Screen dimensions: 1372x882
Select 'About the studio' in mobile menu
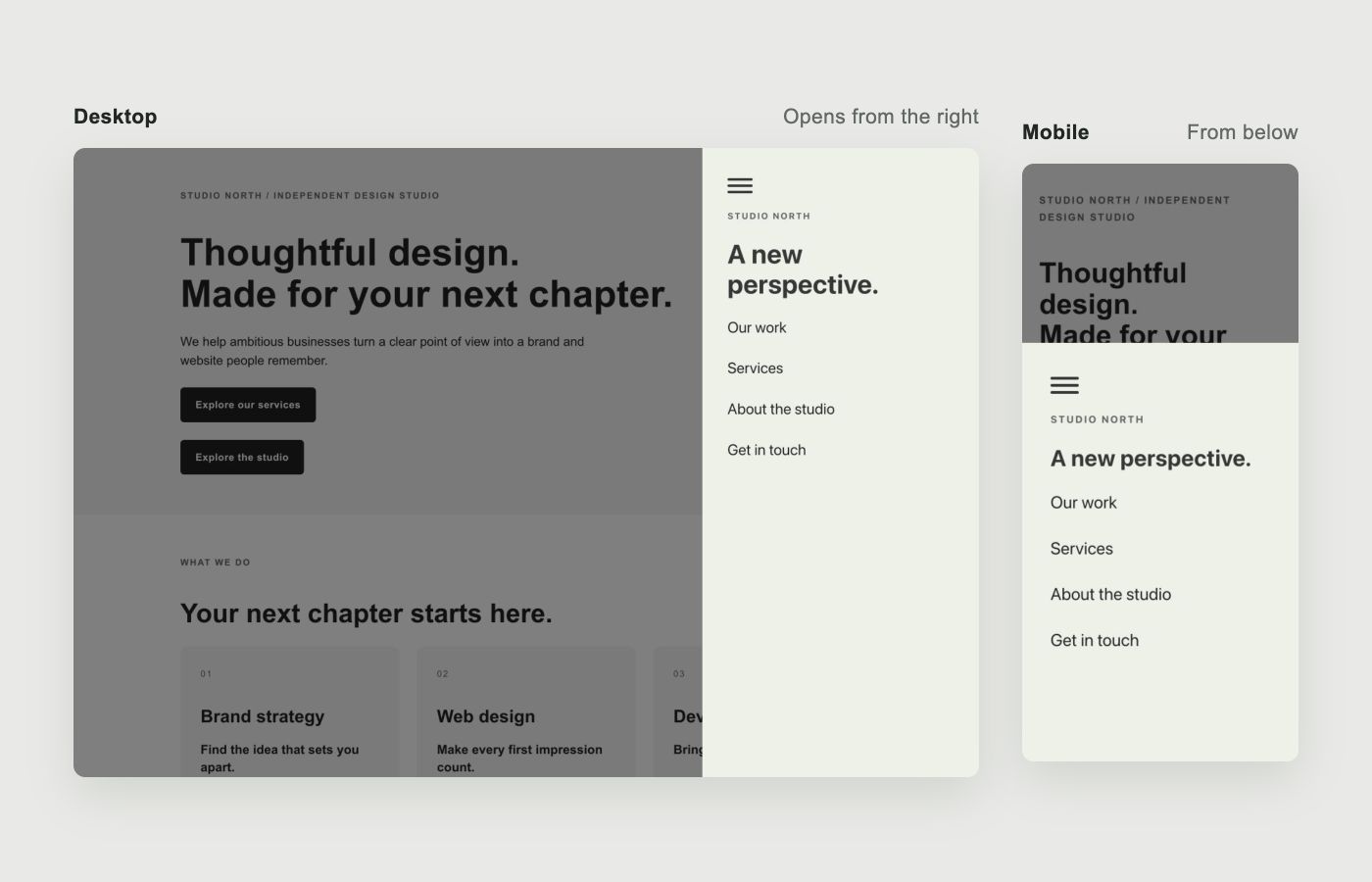[1111, 595]
